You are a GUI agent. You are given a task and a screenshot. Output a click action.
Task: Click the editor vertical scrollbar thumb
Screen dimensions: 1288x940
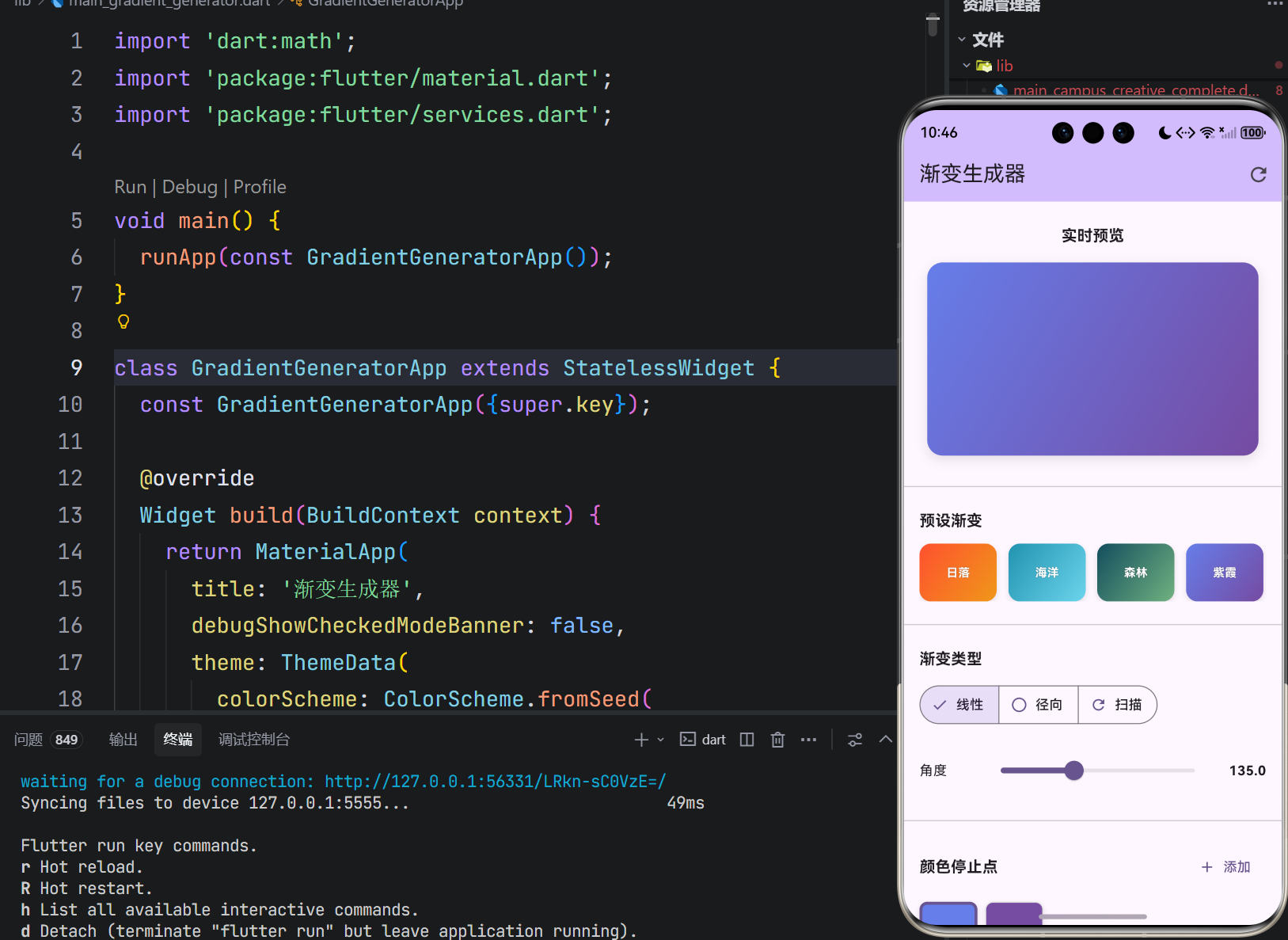pos(933,25)
